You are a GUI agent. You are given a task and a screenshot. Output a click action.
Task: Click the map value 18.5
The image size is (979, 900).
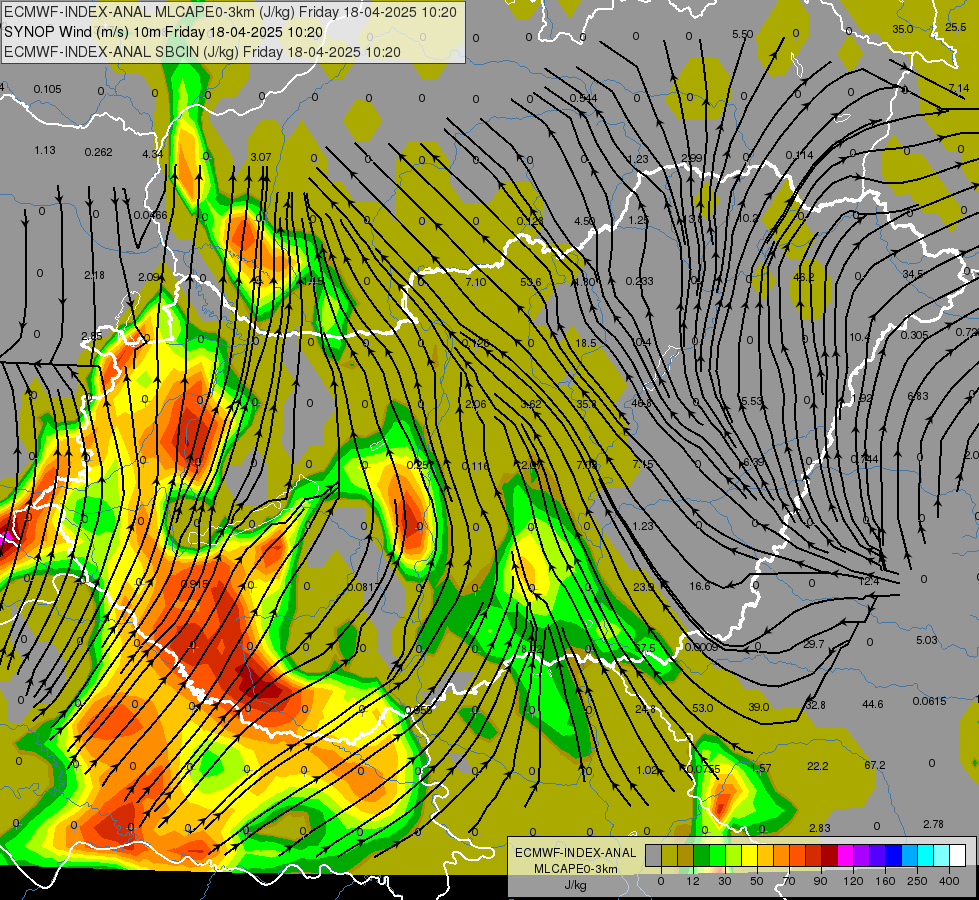tap(586, 344)
